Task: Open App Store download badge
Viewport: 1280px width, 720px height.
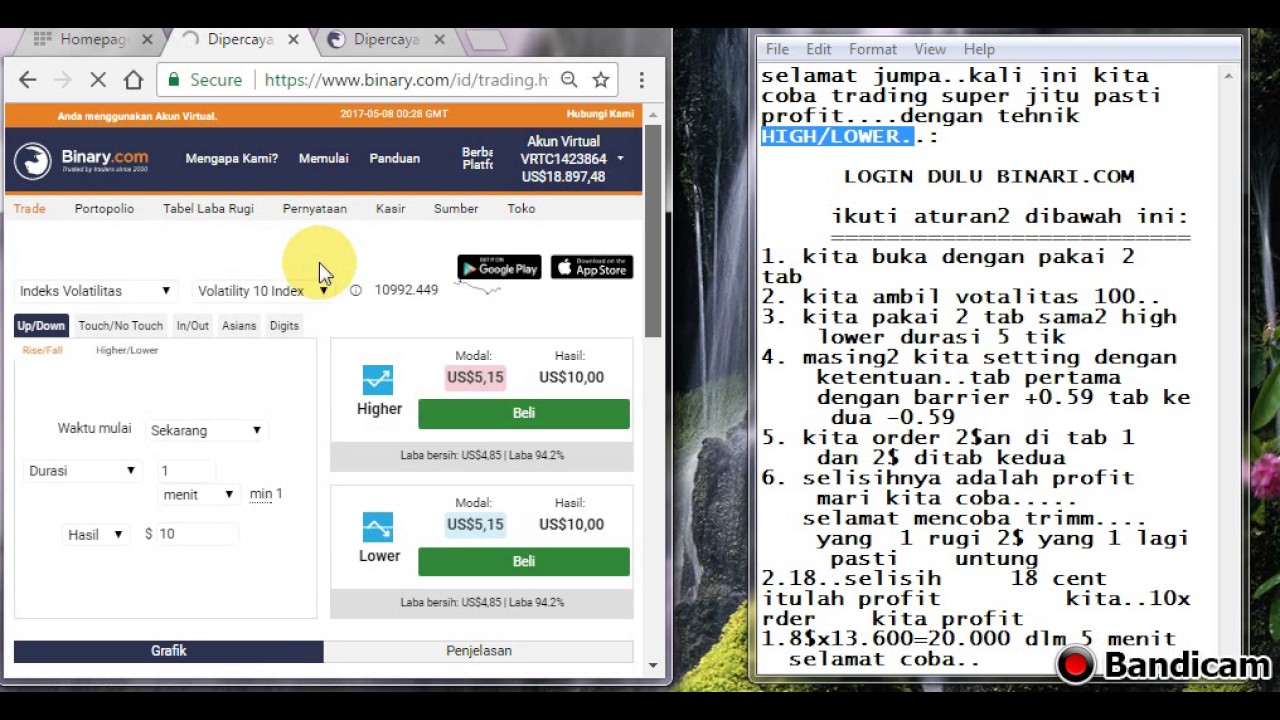Action: tap(591, 267)
